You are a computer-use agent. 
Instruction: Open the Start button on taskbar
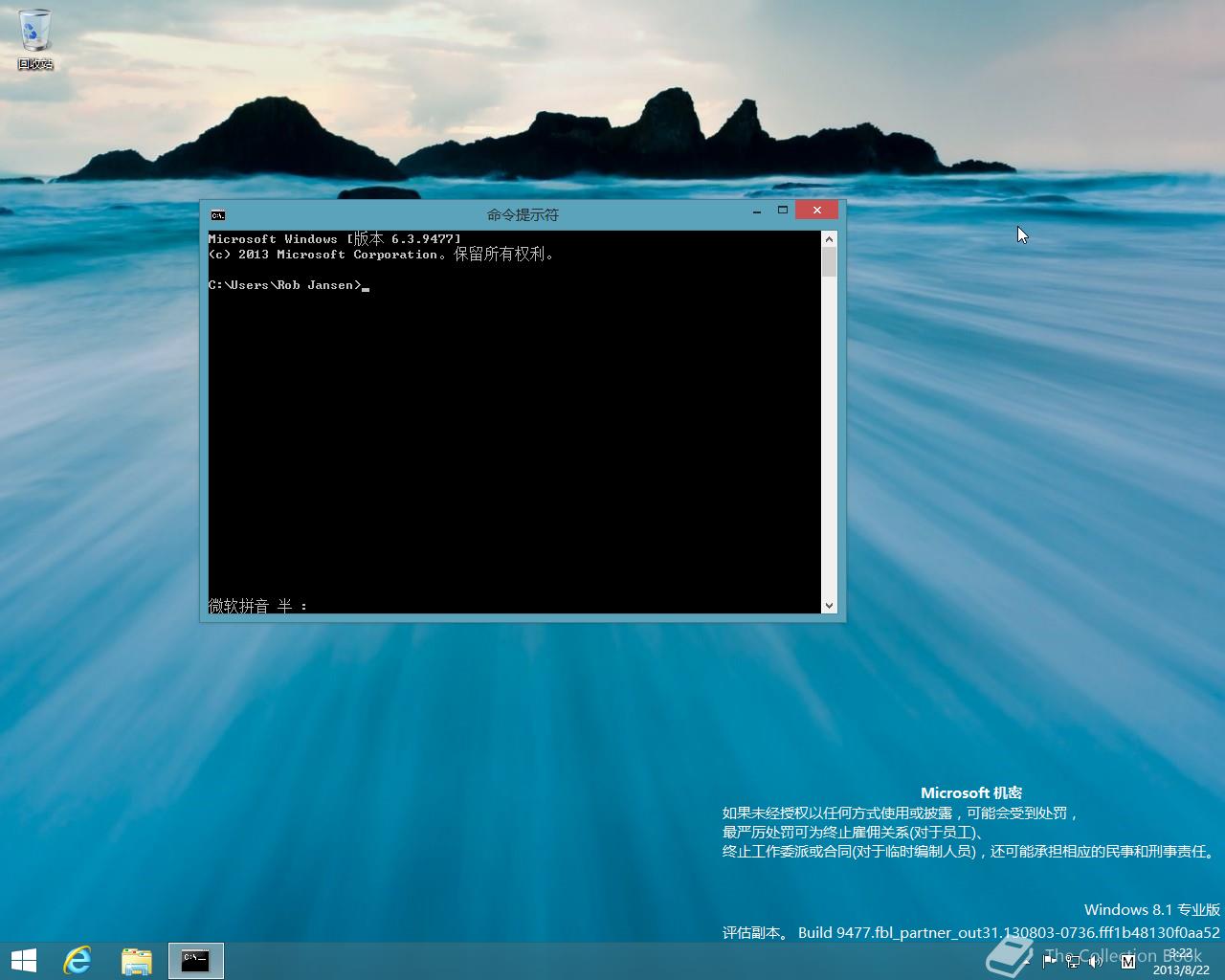click(x=23, y=961)
